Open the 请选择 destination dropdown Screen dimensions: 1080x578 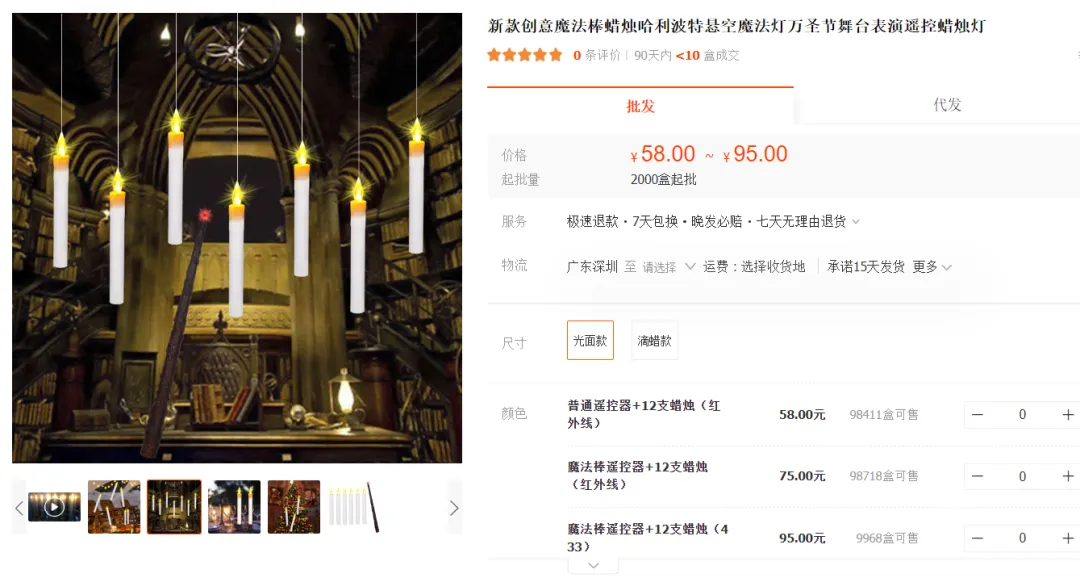[x=668, y=267]
